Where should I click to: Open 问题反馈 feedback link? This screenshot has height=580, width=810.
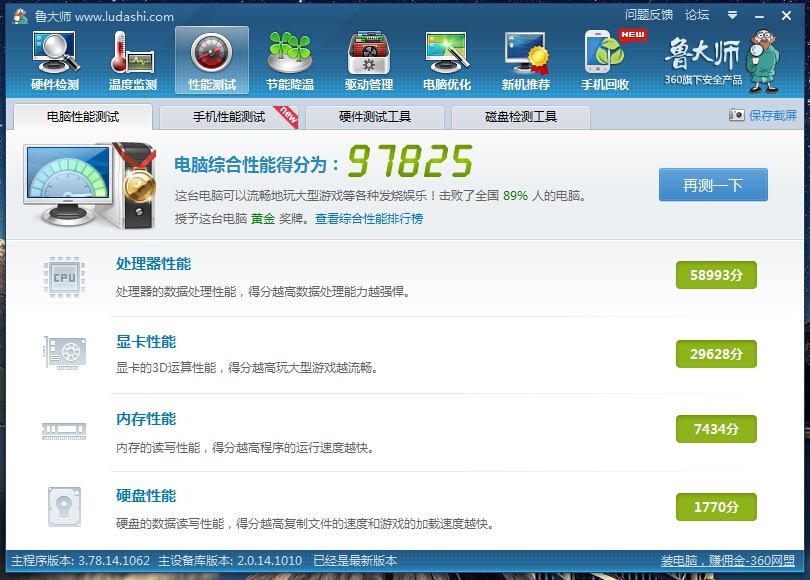click(x=649, y=15)
